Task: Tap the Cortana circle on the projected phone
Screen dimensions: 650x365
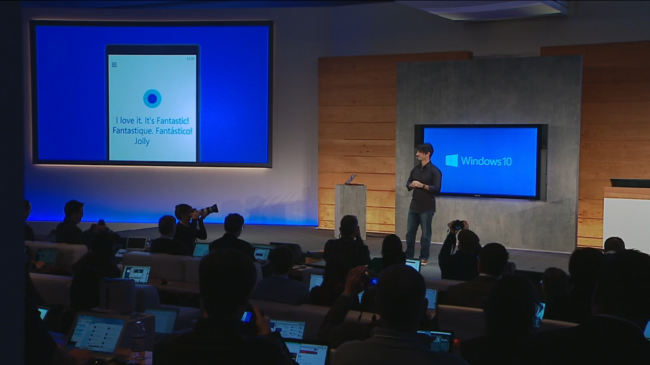Action: pyautogui.click(x=152, y=98)
